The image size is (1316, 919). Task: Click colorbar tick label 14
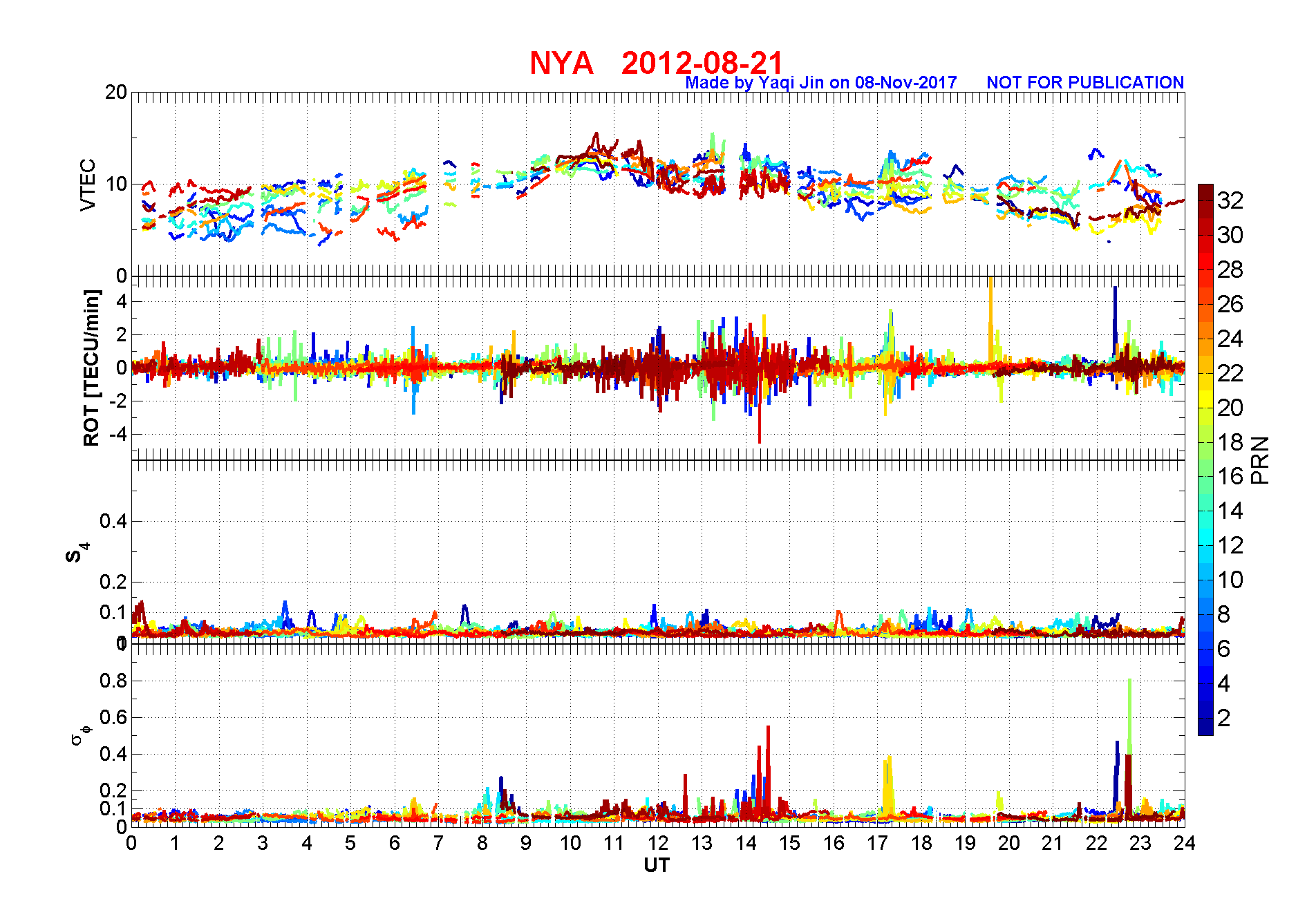click(x=1230, y=511)
